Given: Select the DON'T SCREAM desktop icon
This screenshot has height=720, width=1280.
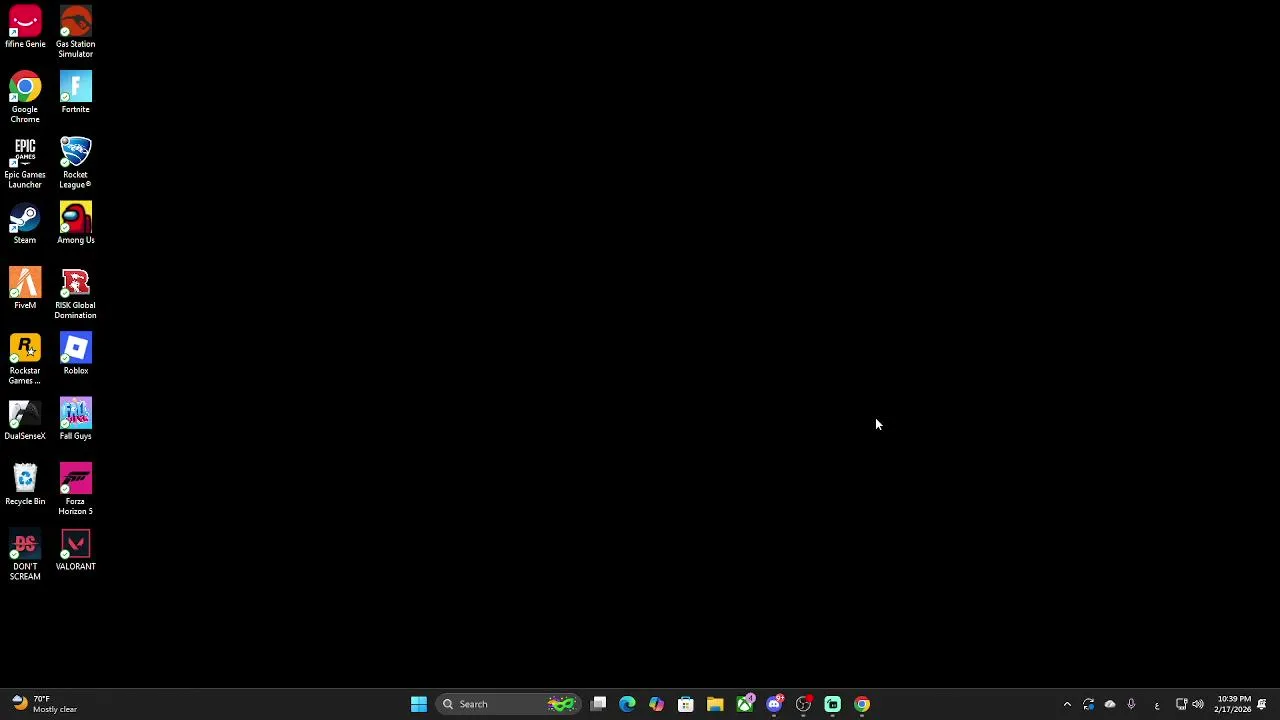Looking at the screenshot, I should pyautogui.click(x=25, y=555).
